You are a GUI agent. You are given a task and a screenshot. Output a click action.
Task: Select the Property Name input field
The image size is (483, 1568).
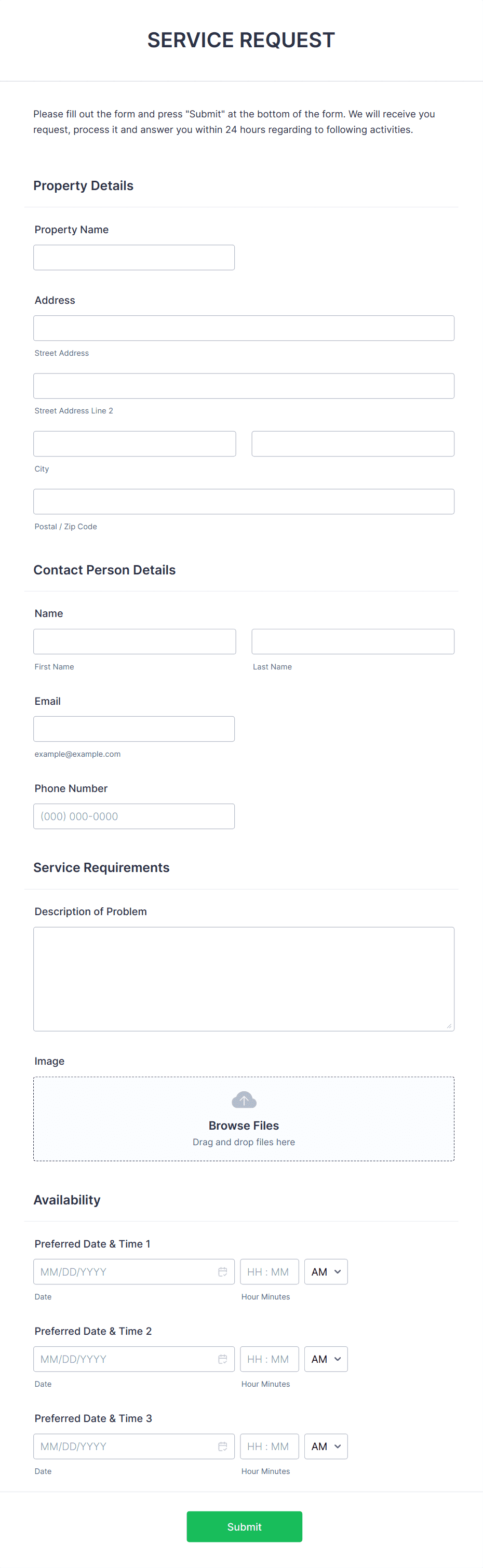click(x=134, y=257)
